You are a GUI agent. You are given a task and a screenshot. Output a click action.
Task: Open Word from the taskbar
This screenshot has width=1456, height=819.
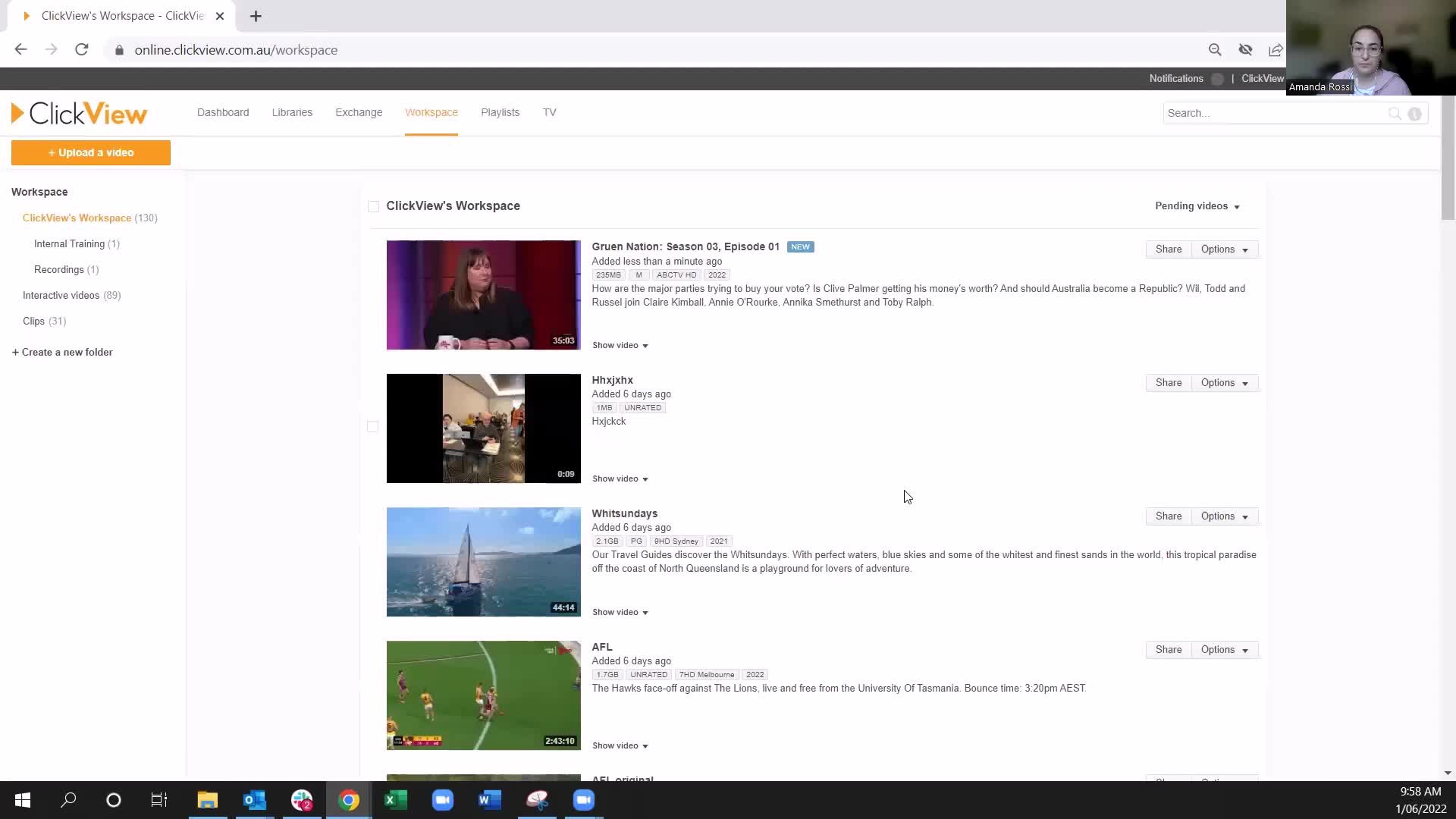click(x=490, y=800)
